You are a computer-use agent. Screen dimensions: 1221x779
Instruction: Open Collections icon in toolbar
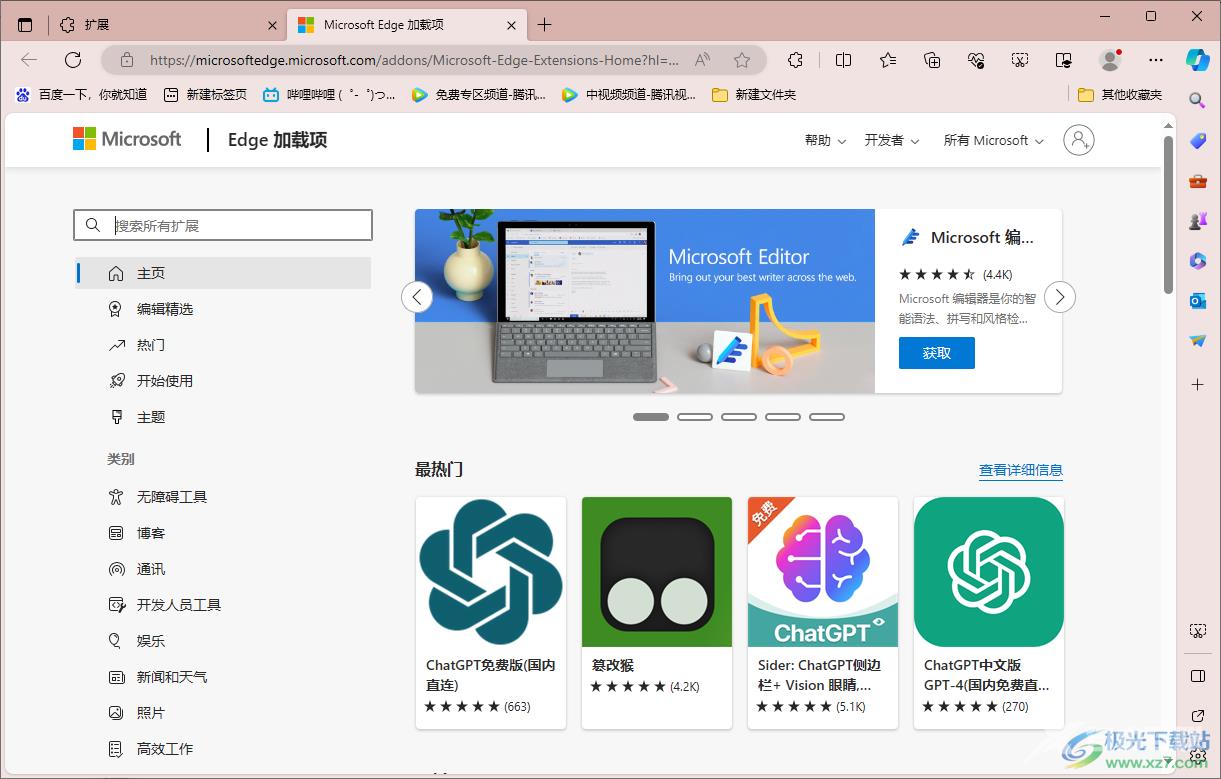[932, 60]
